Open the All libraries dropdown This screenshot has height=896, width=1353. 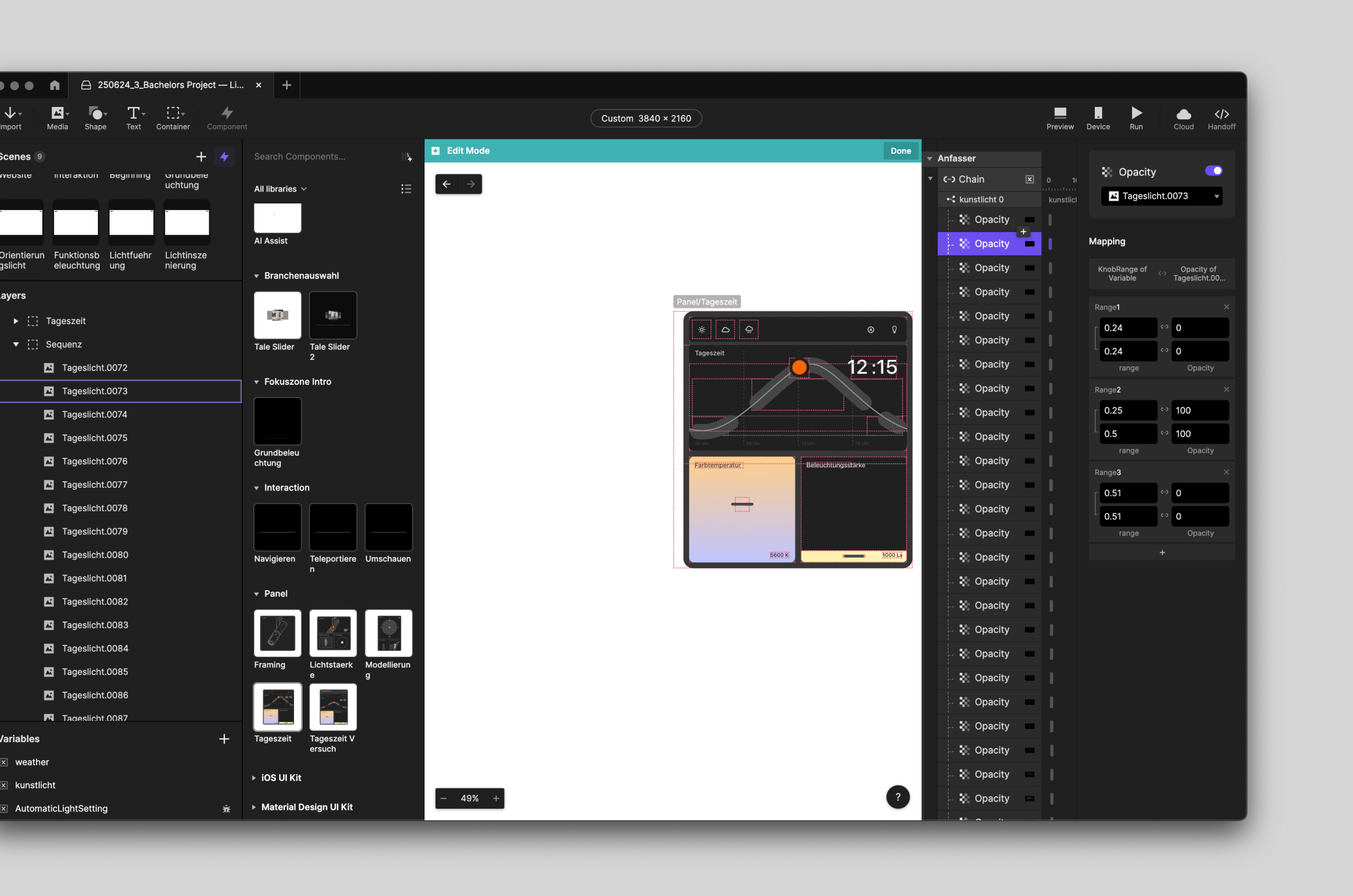coord(280,189)
